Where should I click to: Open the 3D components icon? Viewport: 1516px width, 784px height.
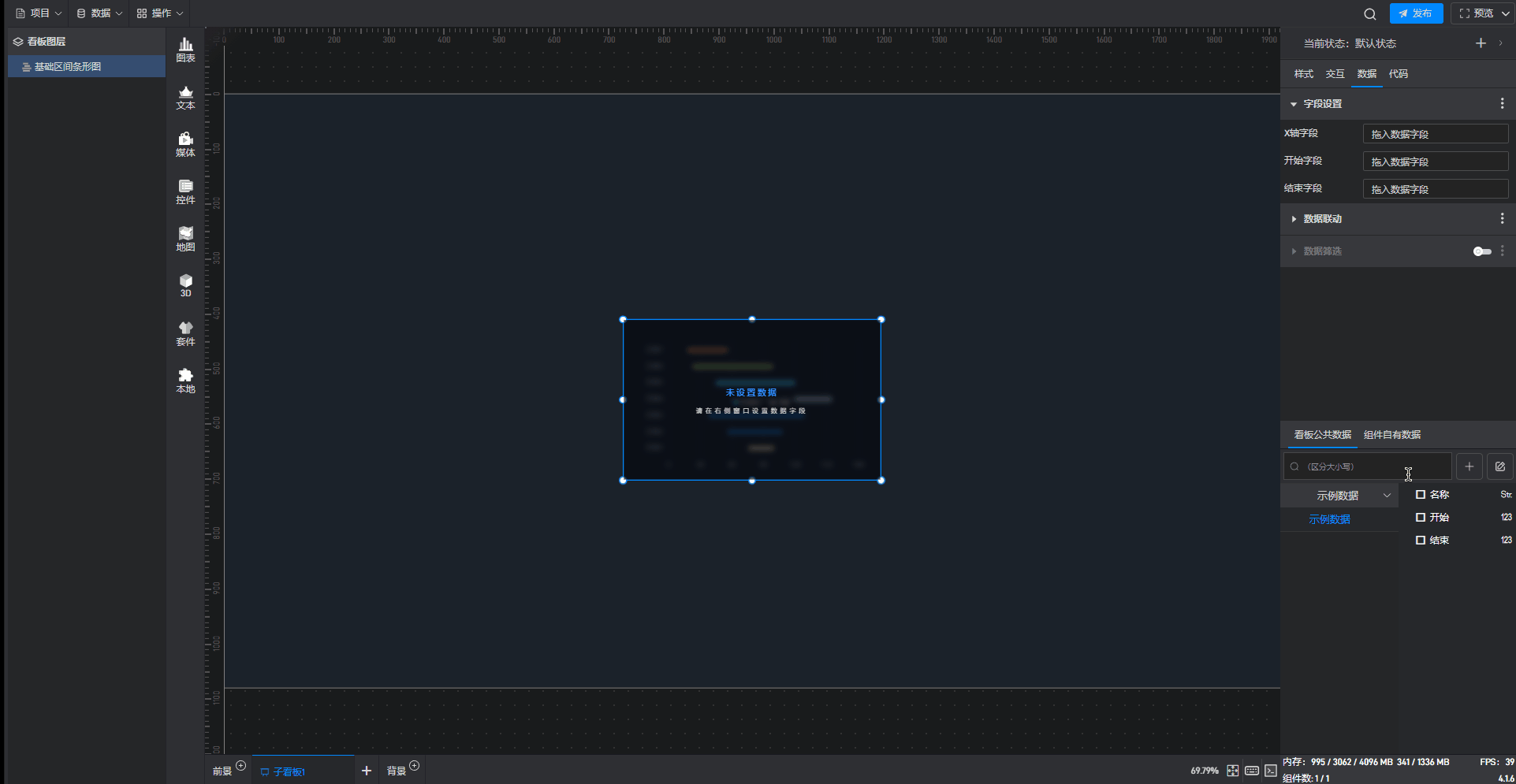[185, 285]
